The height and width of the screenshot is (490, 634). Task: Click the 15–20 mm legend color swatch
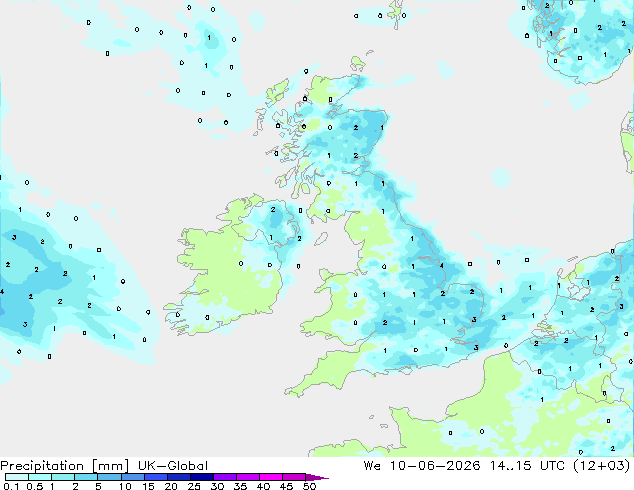[156, 477]
